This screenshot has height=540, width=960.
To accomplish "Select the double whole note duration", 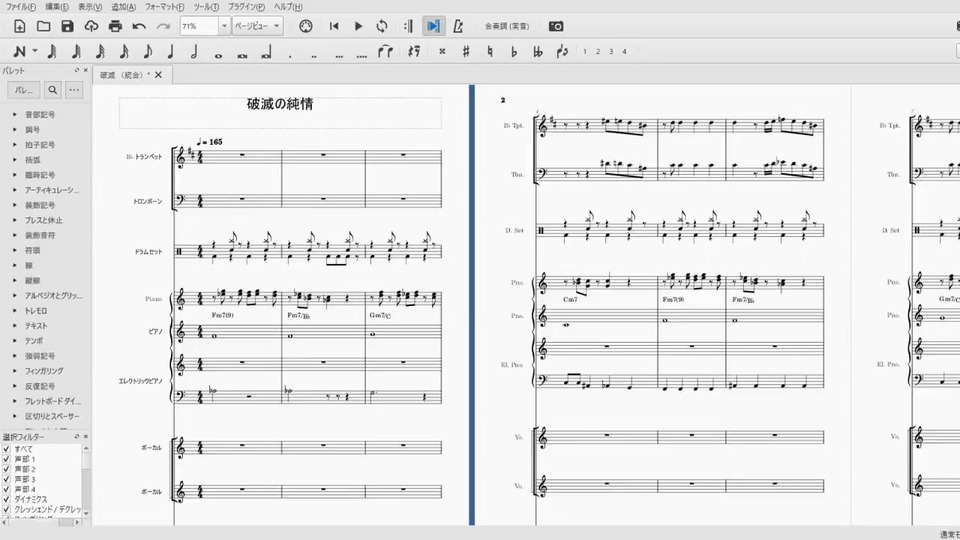I will [242, 55].
